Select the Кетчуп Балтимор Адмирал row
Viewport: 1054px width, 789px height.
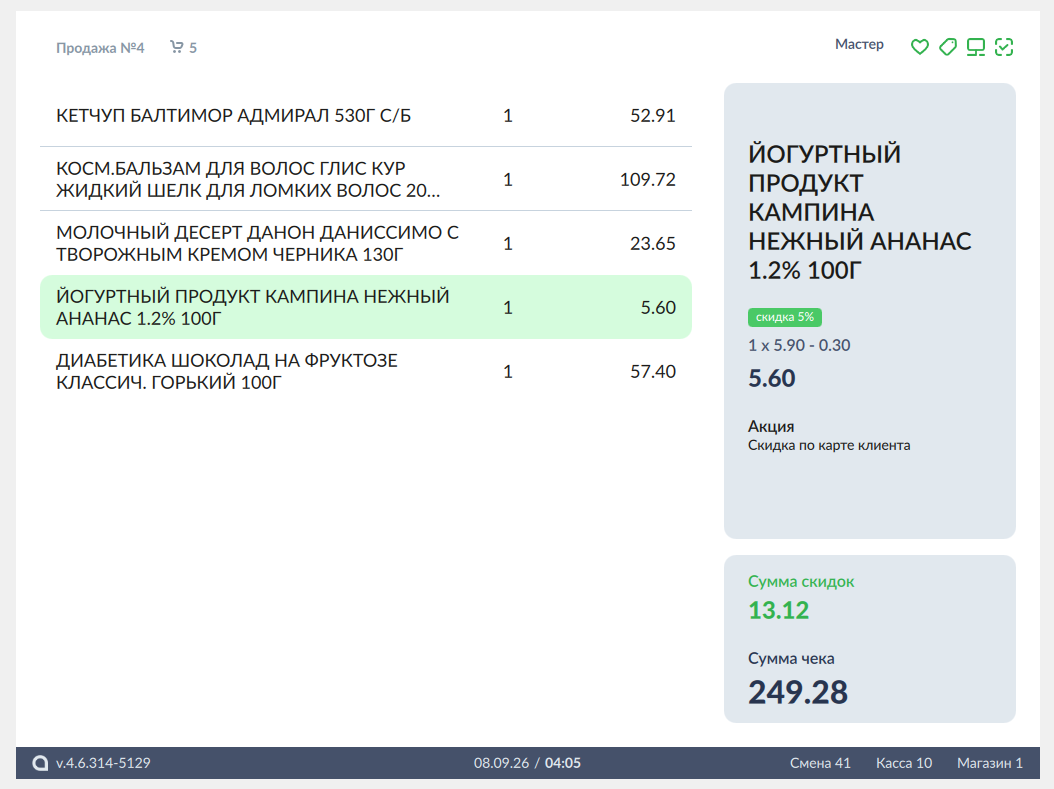366,115
